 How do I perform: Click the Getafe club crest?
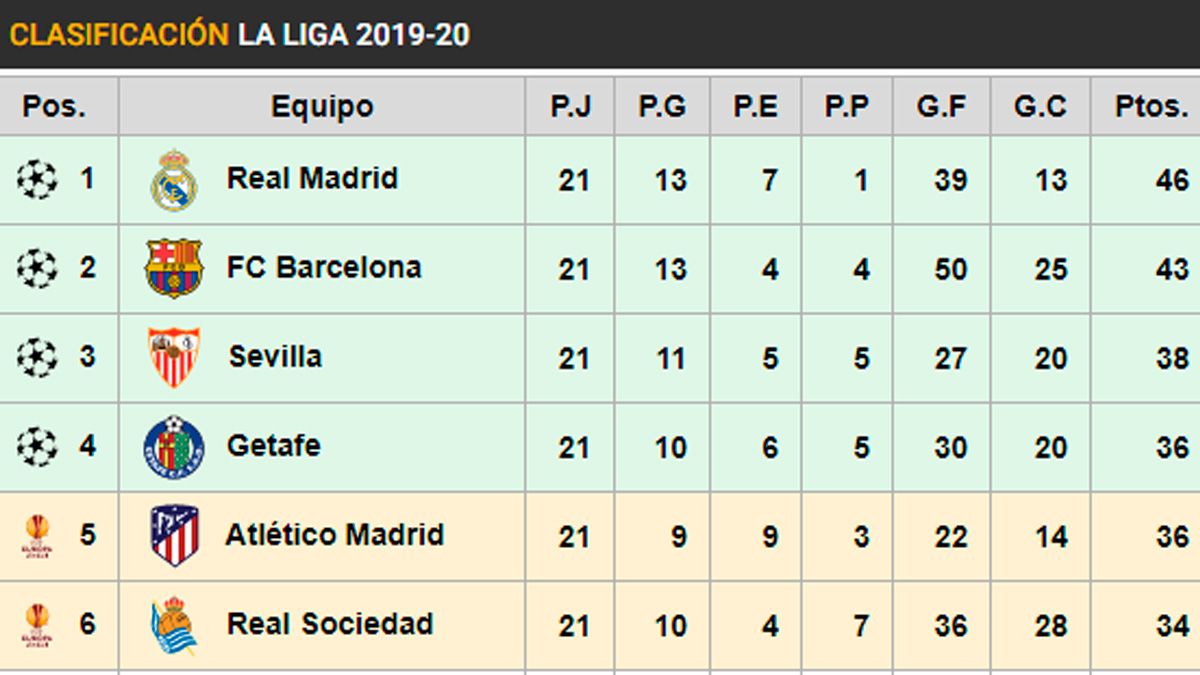pyautogui.click(x=174, y=446)
